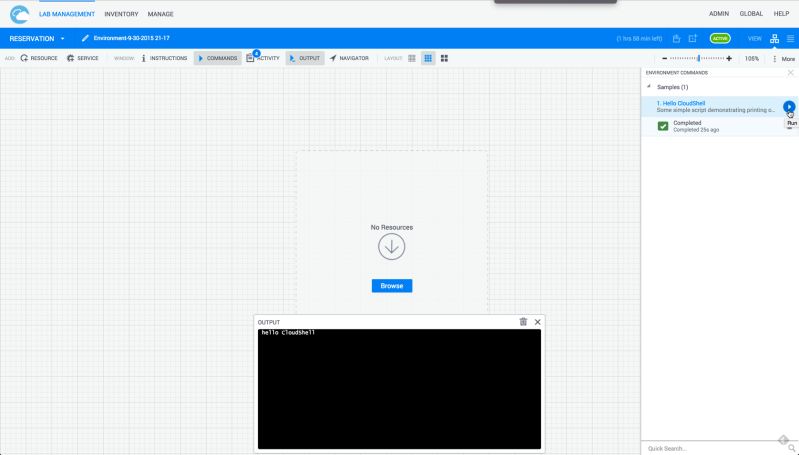Image resolution: width=799 pixels, height=455 pixels.
Task: Toggle the Commands window
Action: (x=218, y=58)
